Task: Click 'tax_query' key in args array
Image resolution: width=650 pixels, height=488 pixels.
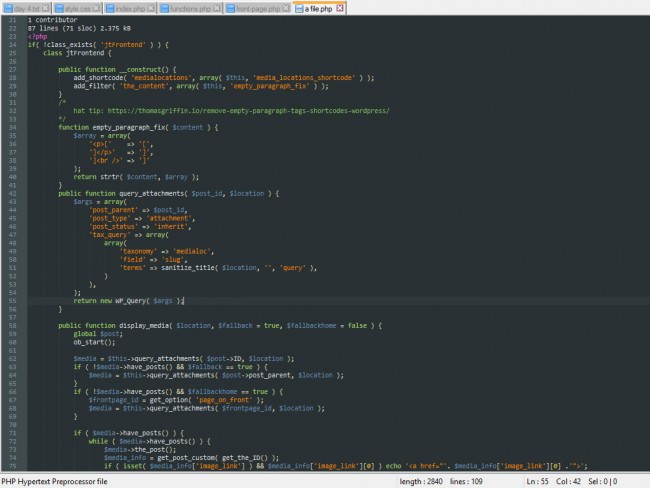Action: (x=109, y=235)
